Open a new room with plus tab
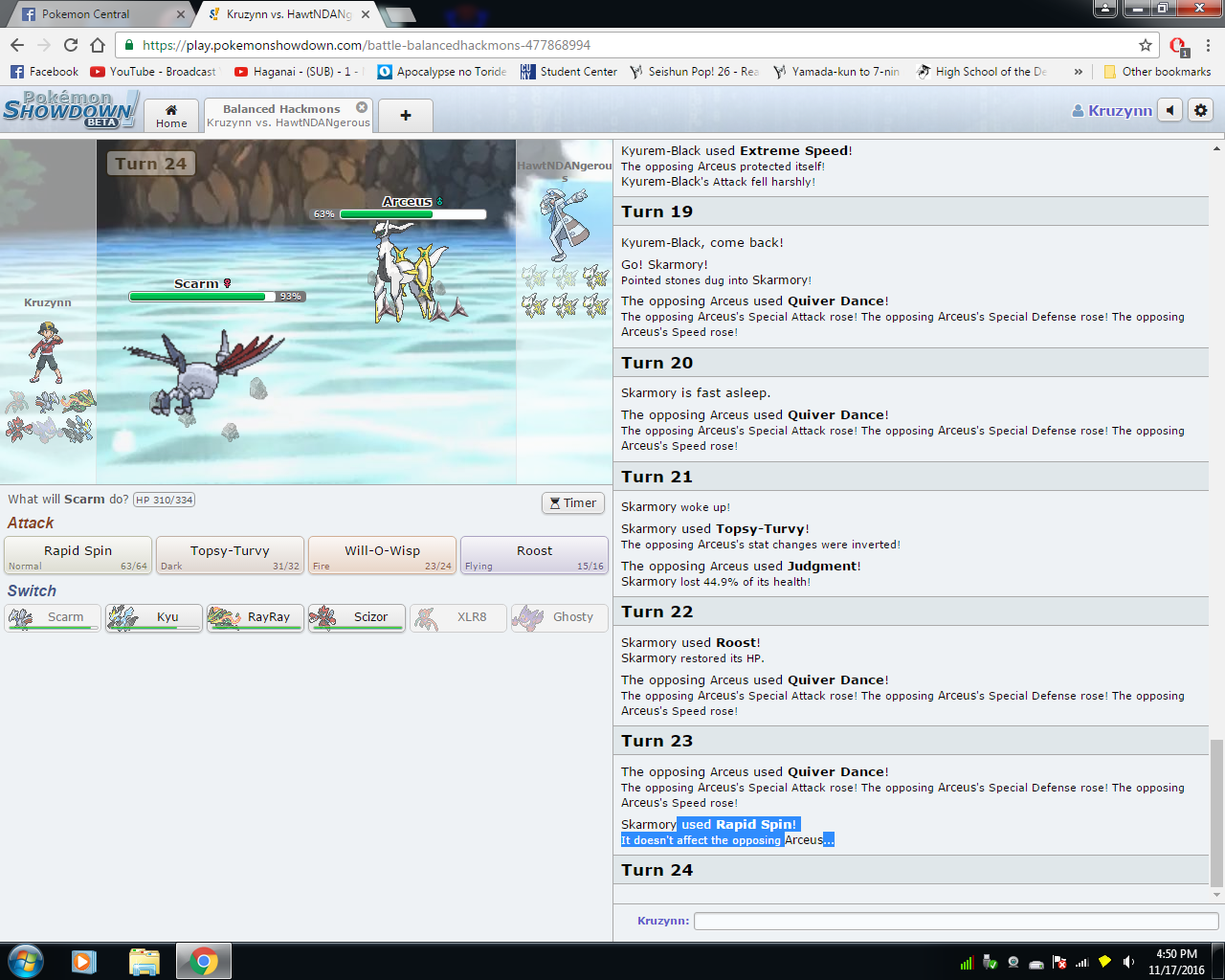The image size is (1225, 980). tap(405, 116)
